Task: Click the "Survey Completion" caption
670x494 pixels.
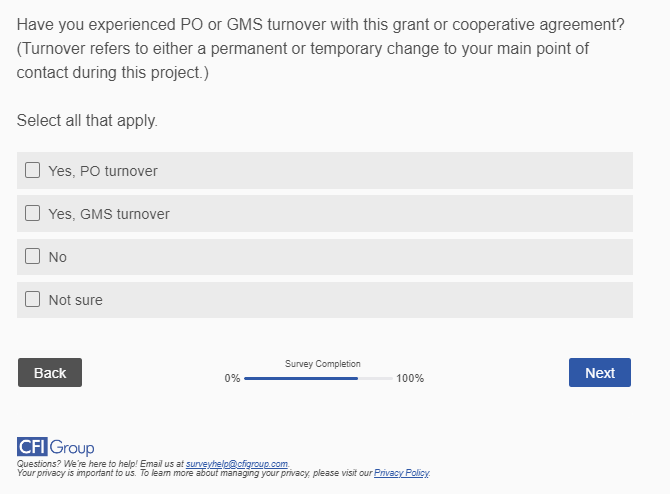Action: coord(322,364)
